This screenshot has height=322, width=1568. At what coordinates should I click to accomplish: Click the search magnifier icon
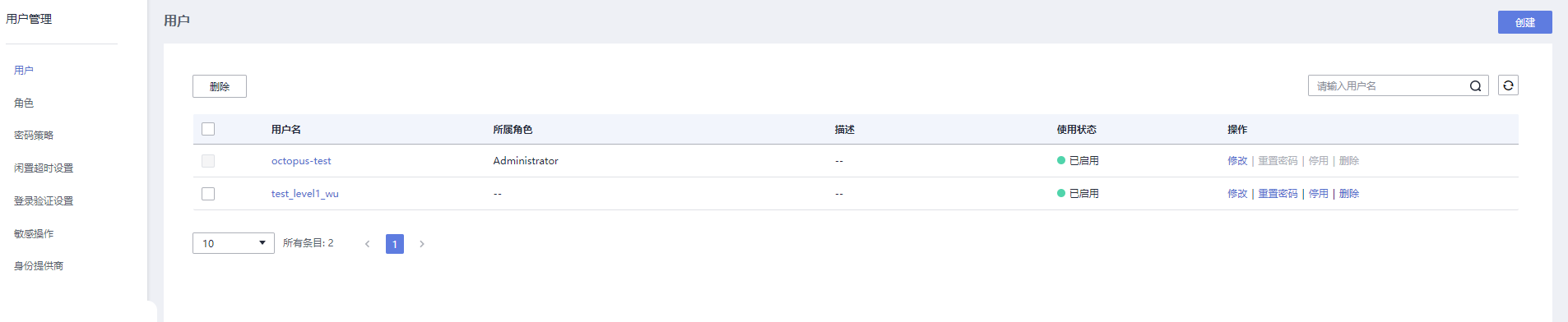point(1475,85)
